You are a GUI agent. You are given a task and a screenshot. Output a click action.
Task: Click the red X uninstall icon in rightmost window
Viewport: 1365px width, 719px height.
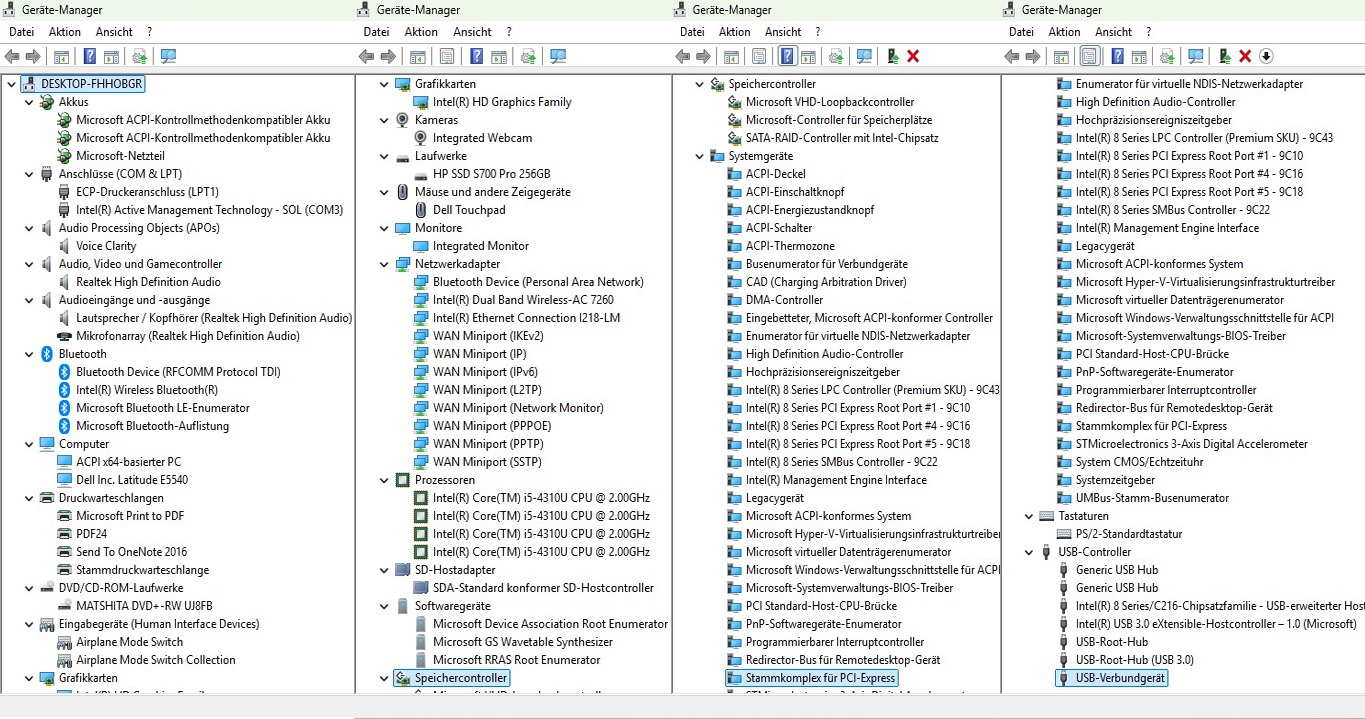1245,56
